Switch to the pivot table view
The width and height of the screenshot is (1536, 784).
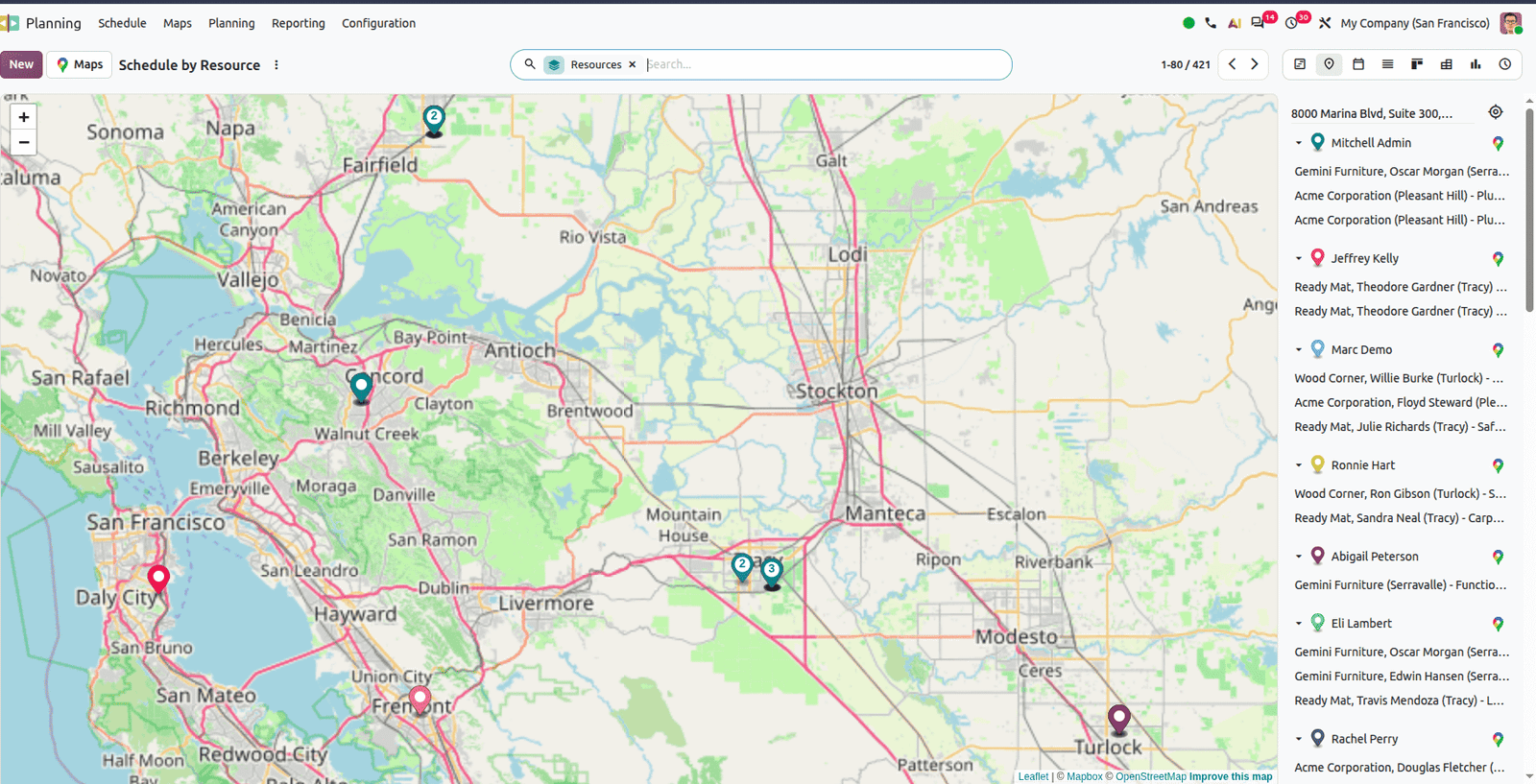point(1447,64)
